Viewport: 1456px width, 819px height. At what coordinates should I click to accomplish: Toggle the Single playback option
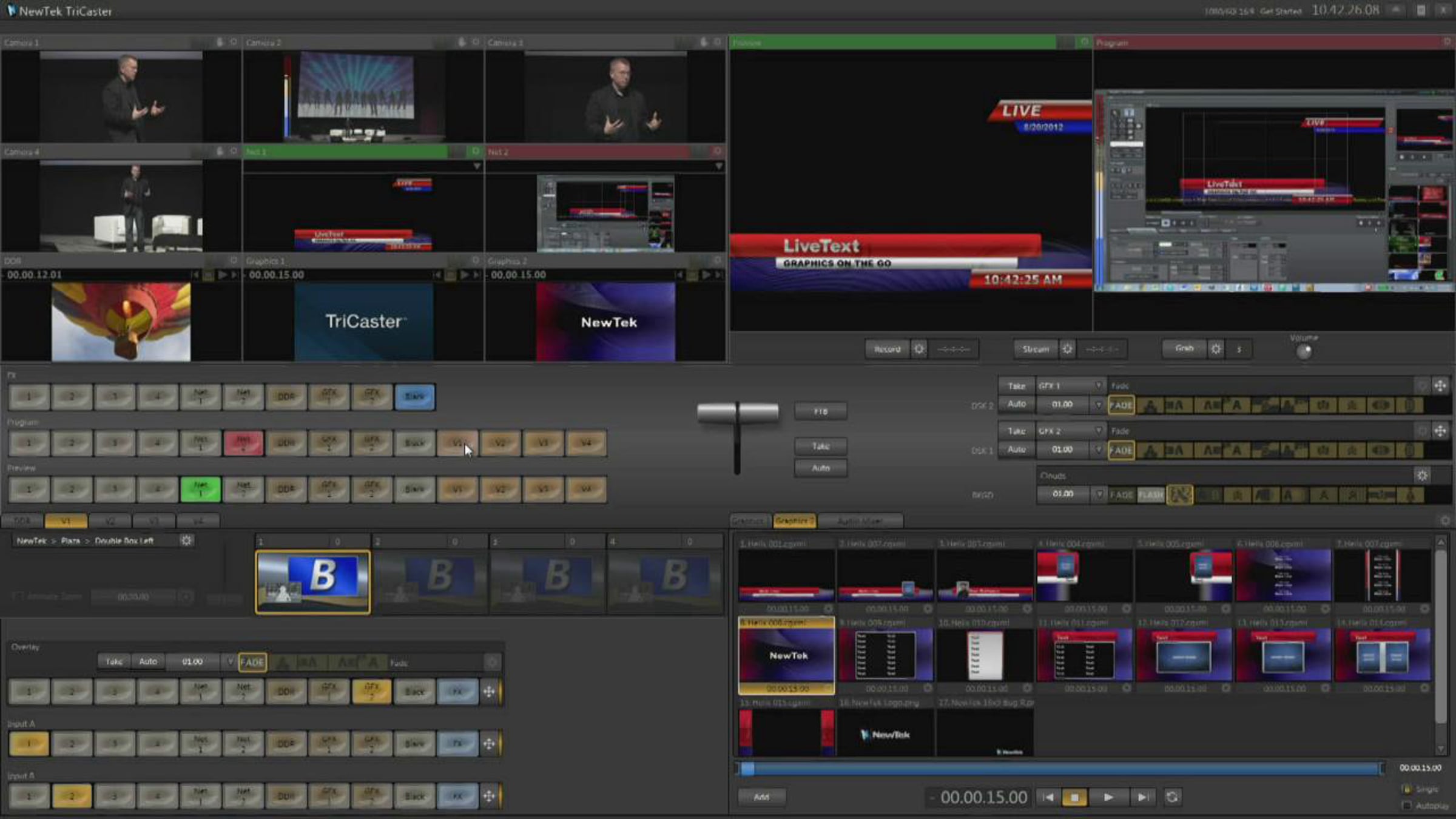click(x=1407, y=789)
